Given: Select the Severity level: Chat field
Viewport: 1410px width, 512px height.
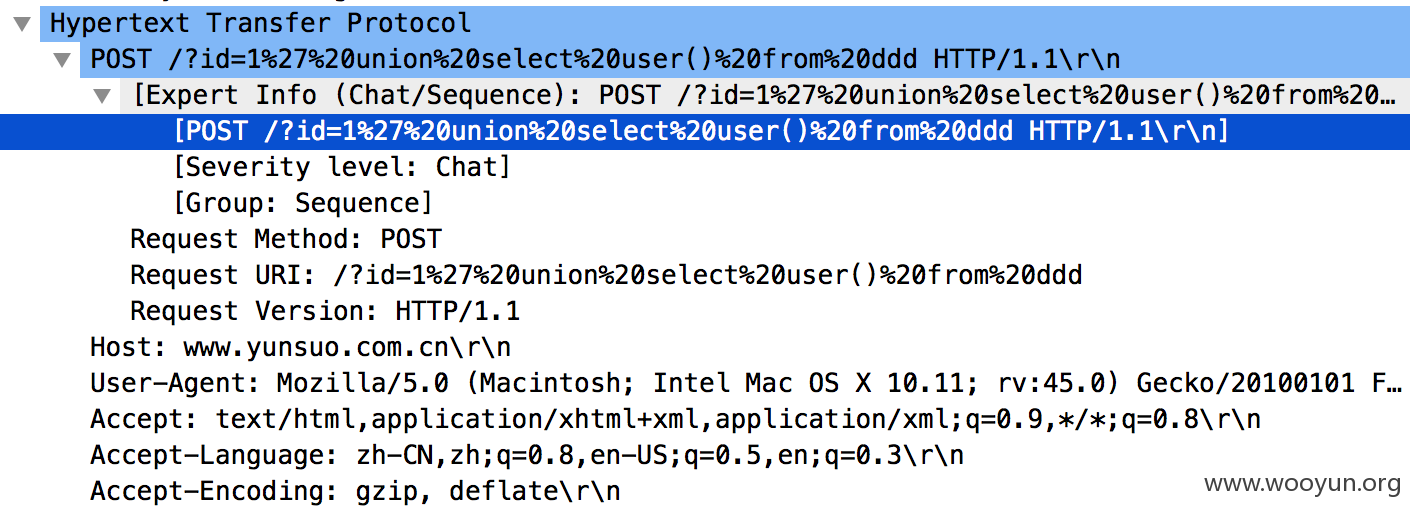Looking at the screenshot, I should [x=342, y=167].
